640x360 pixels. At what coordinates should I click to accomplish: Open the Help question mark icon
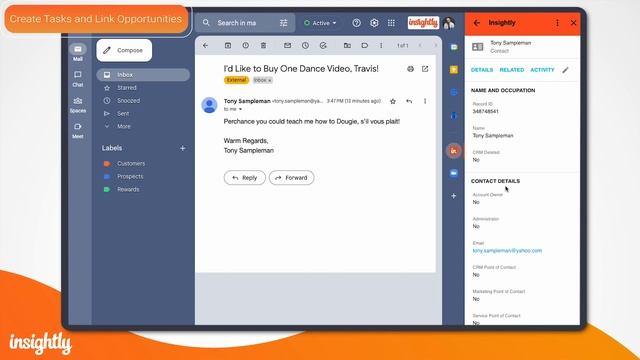point(356,23)
